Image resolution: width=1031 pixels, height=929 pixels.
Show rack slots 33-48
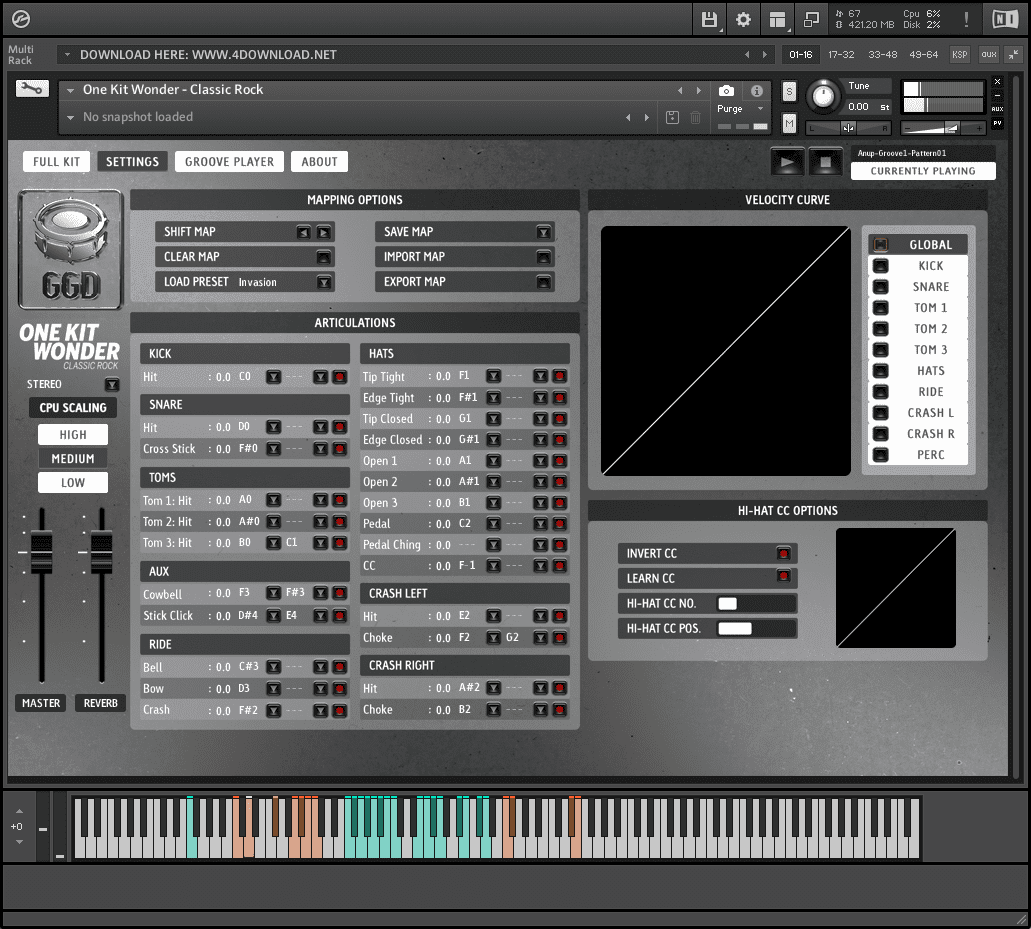pyautogui.click(x=882, y=55)
